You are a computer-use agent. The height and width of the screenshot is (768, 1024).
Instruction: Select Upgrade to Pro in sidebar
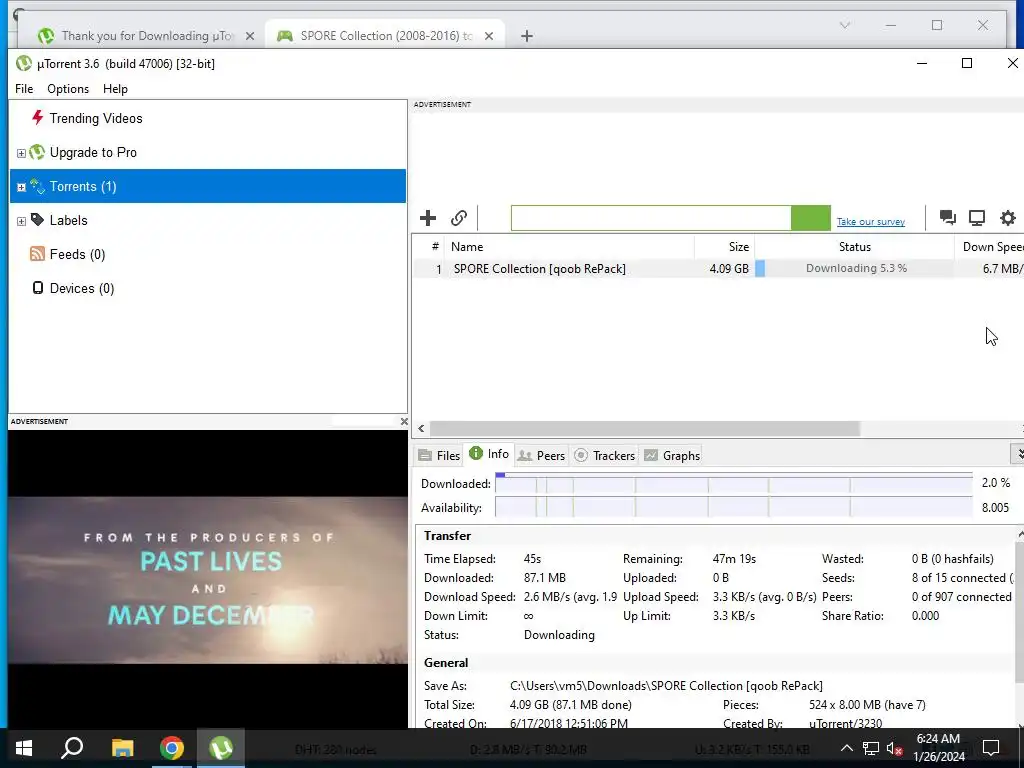[x=208, y=152]
